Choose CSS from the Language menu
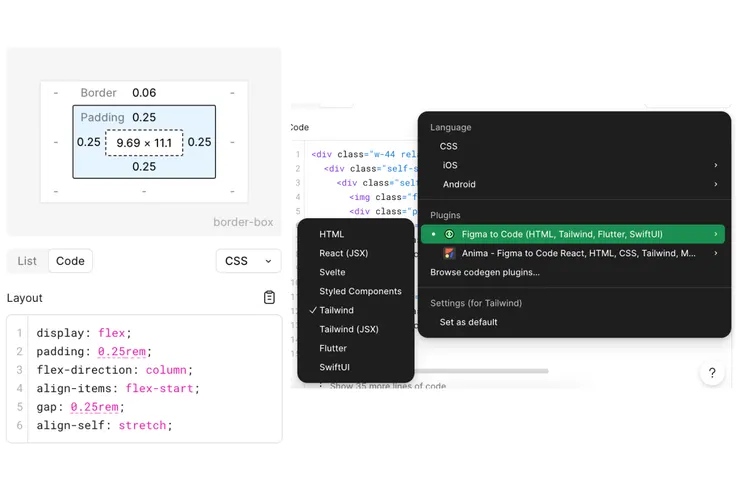Screen dimensions: 740x496 click(449, 146)
